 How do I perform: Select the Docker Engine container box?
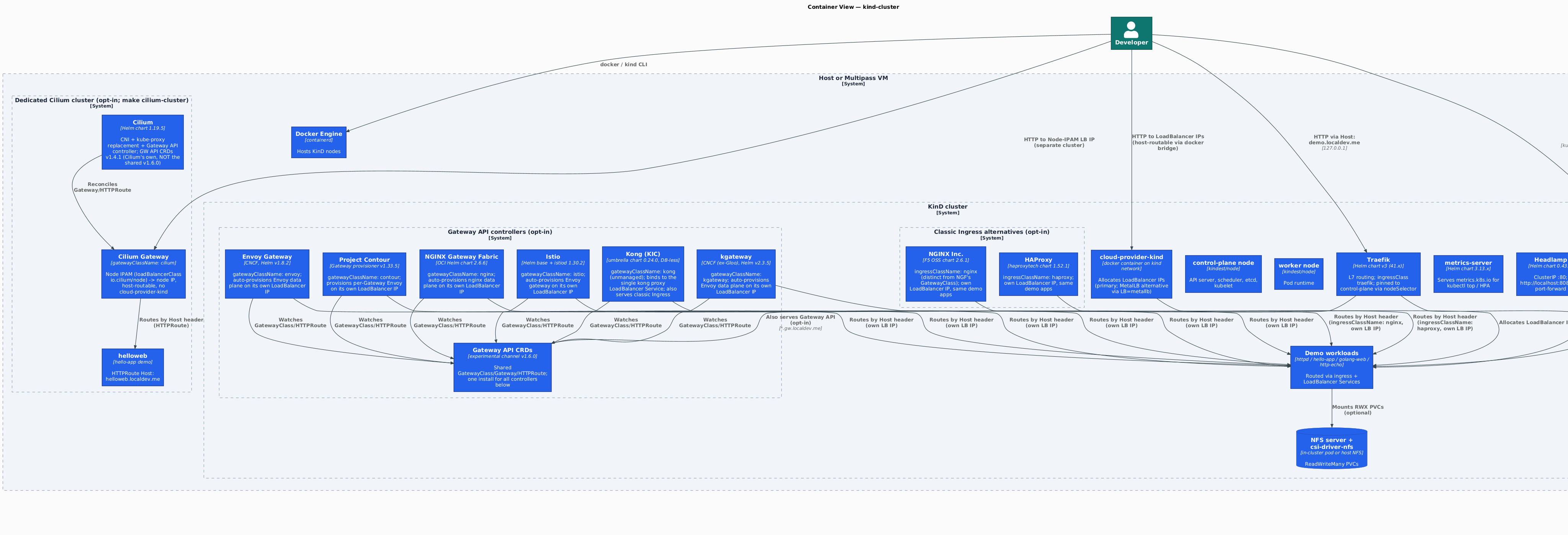tap(319, 142)
